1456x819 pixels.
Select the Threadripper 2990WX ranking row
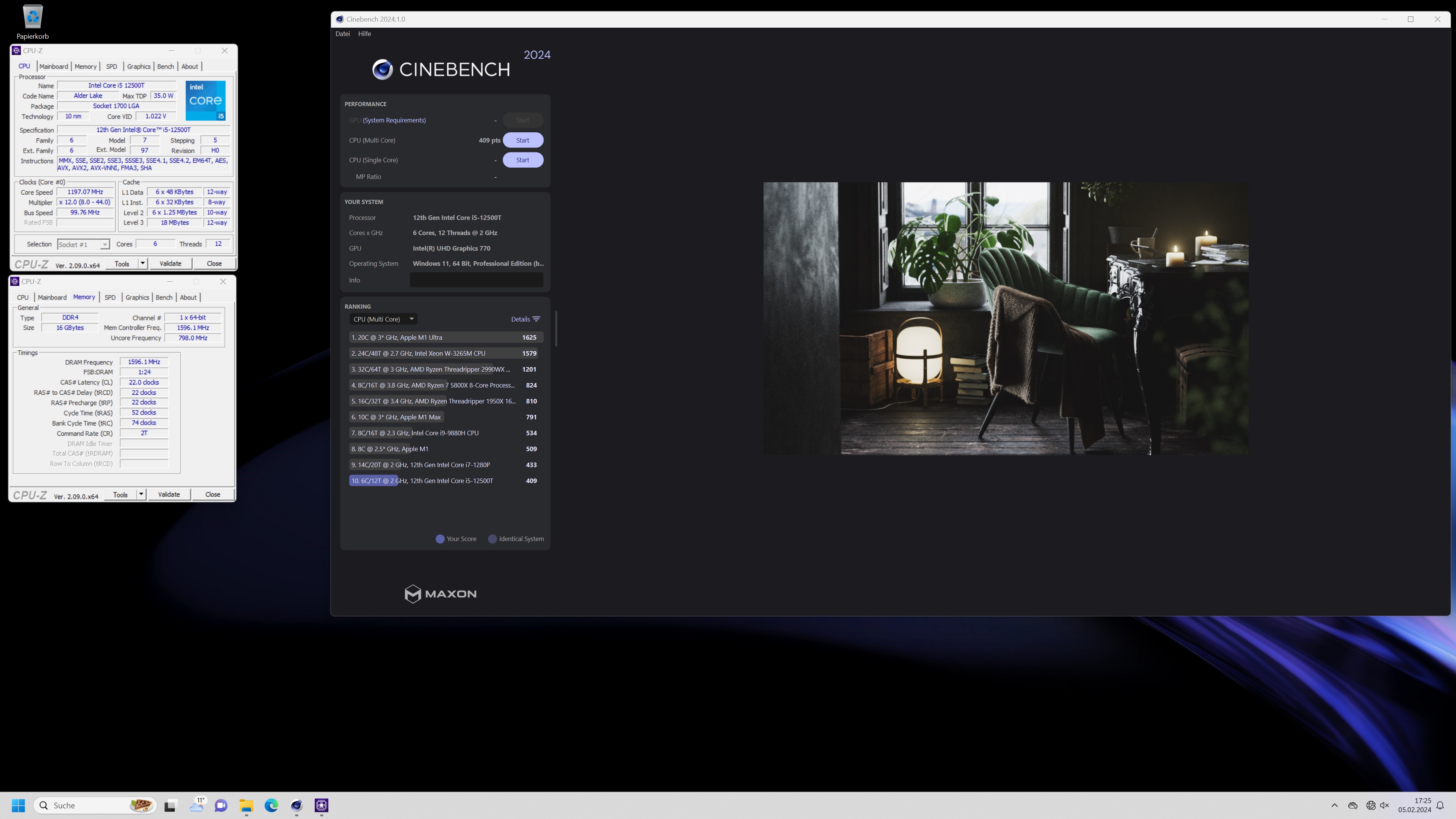click(x=446, y=369)
